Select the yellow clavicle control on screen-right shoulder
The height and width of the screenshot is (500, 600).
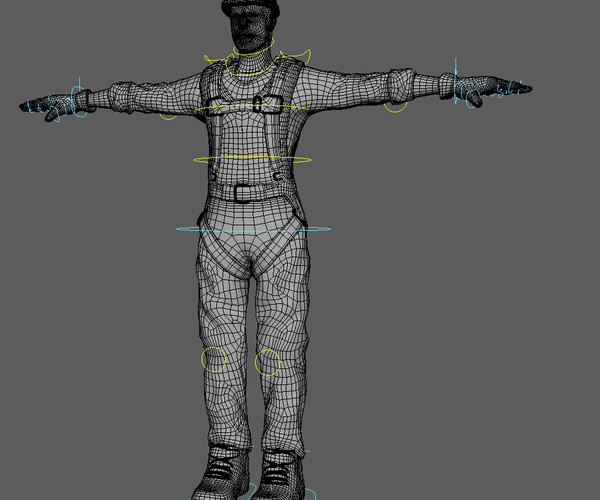[296, 56]
